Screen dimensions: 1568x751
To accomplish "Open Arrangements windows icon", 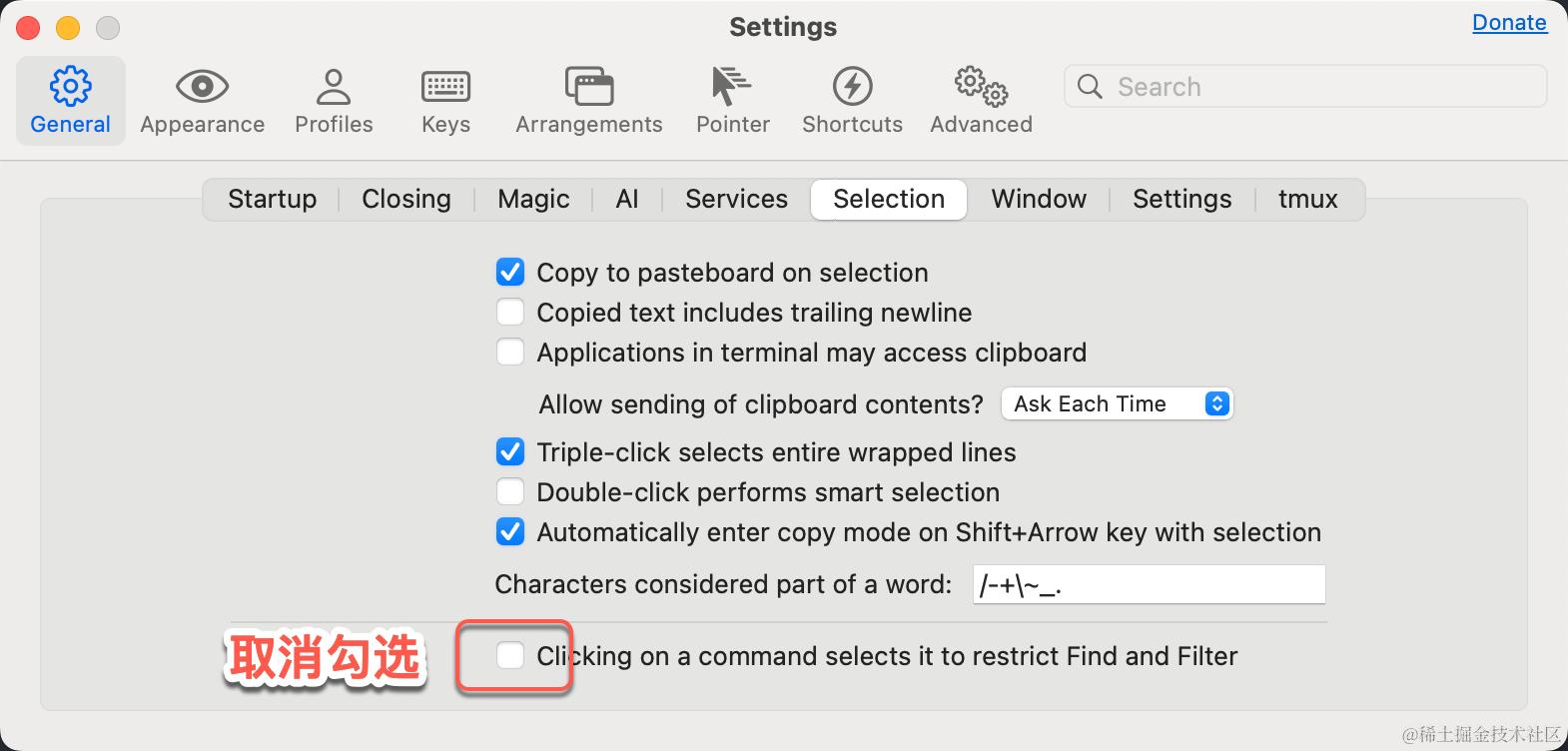I will 588,87.
